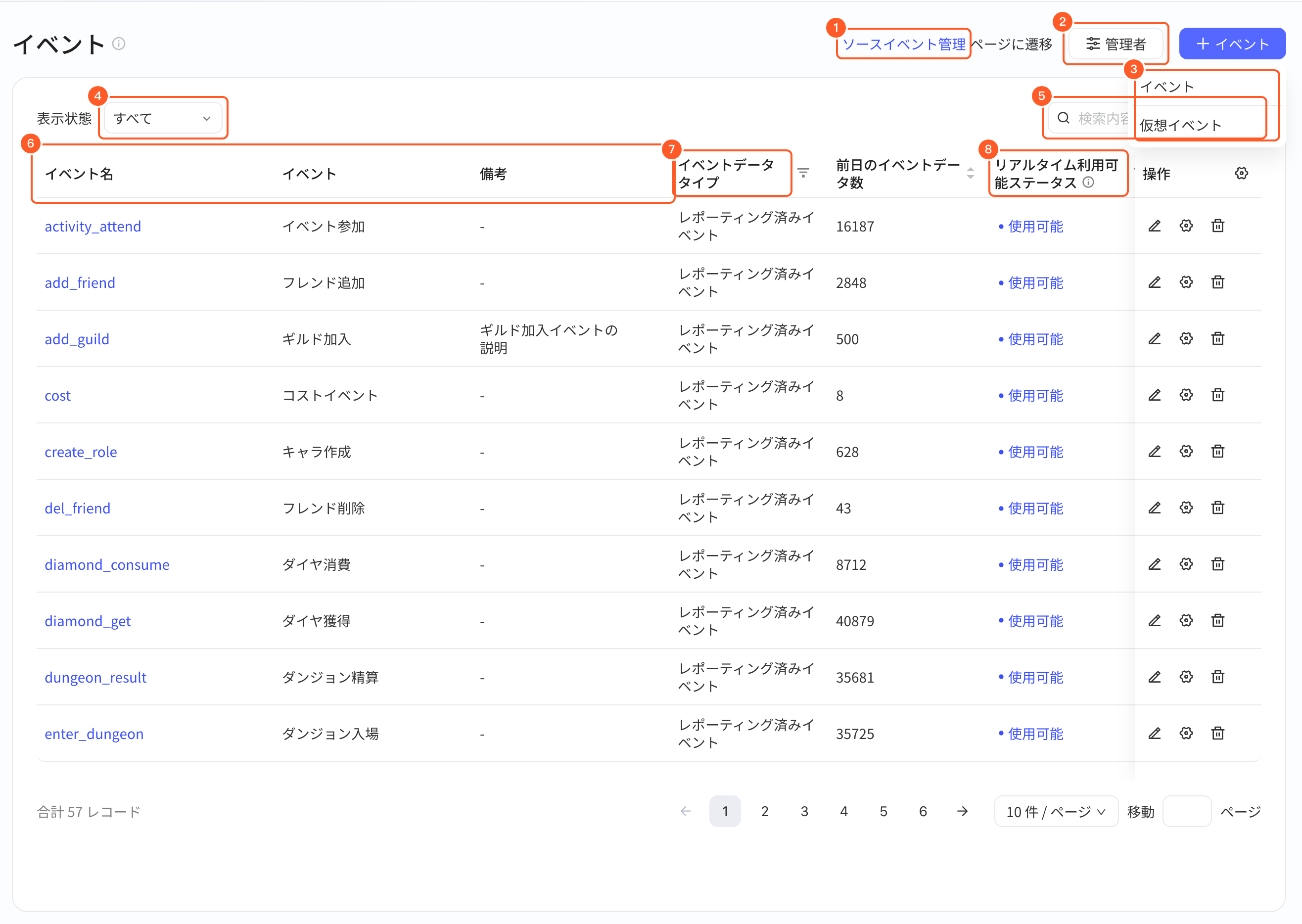The width and height of the screenshot is (1302, 924).
Task: Click info icon next to イベント title
Action: pos(118,44)
